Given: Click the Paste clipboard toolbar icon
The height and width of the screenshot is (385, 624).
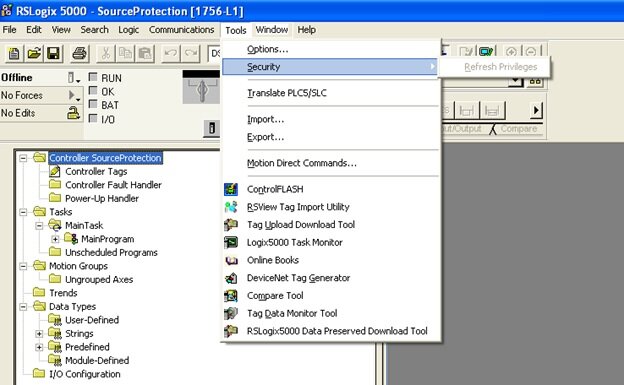Looking at the screenshot, I should tap(146, 53).
